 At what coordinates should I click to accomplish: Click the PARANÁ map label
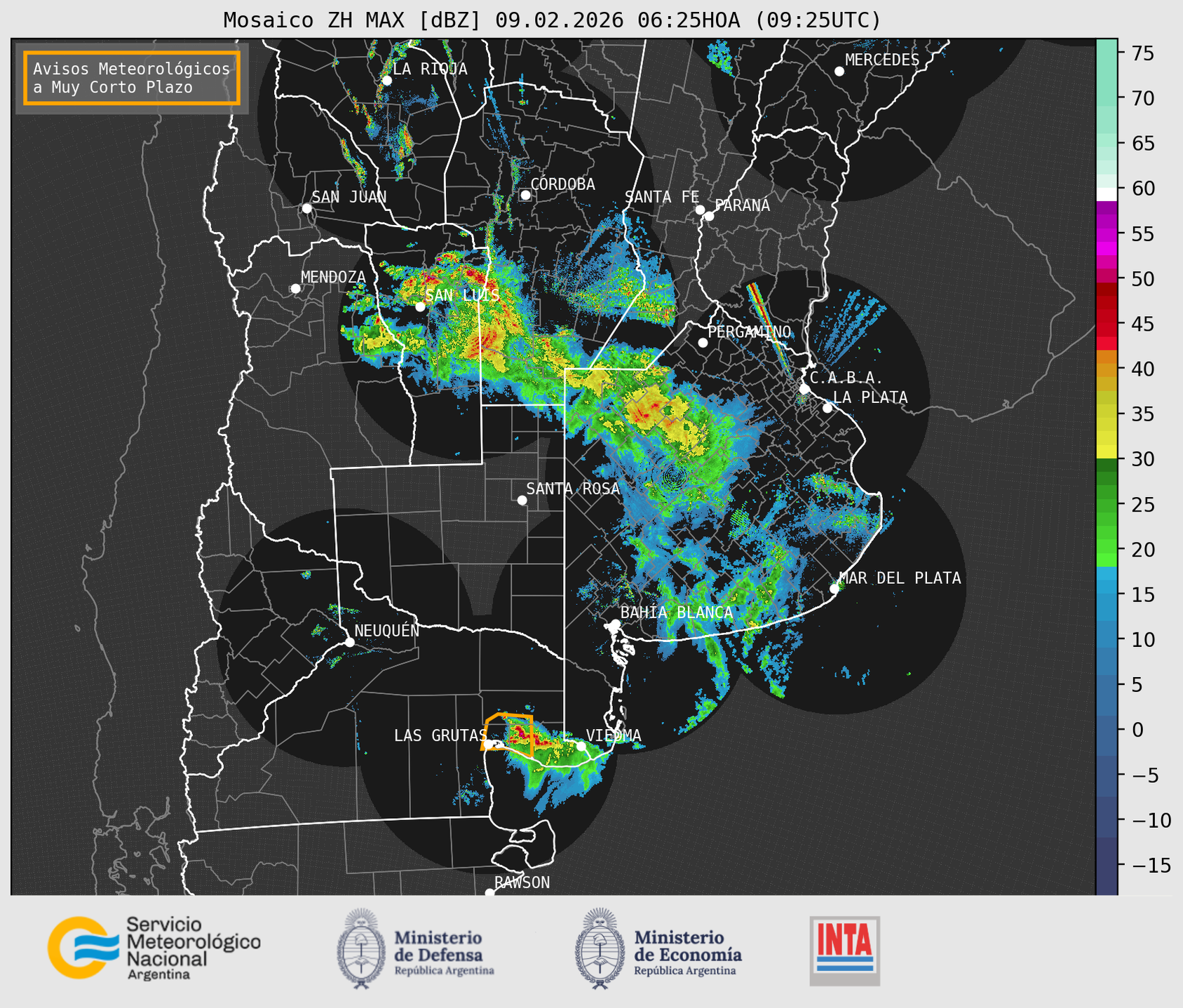tap(742, 205)
